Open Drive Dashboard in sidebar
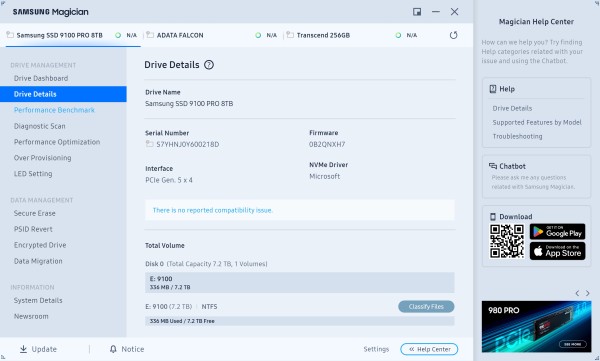Image resolution: width=600 pixels, height=361 pixels. [41, 78]
